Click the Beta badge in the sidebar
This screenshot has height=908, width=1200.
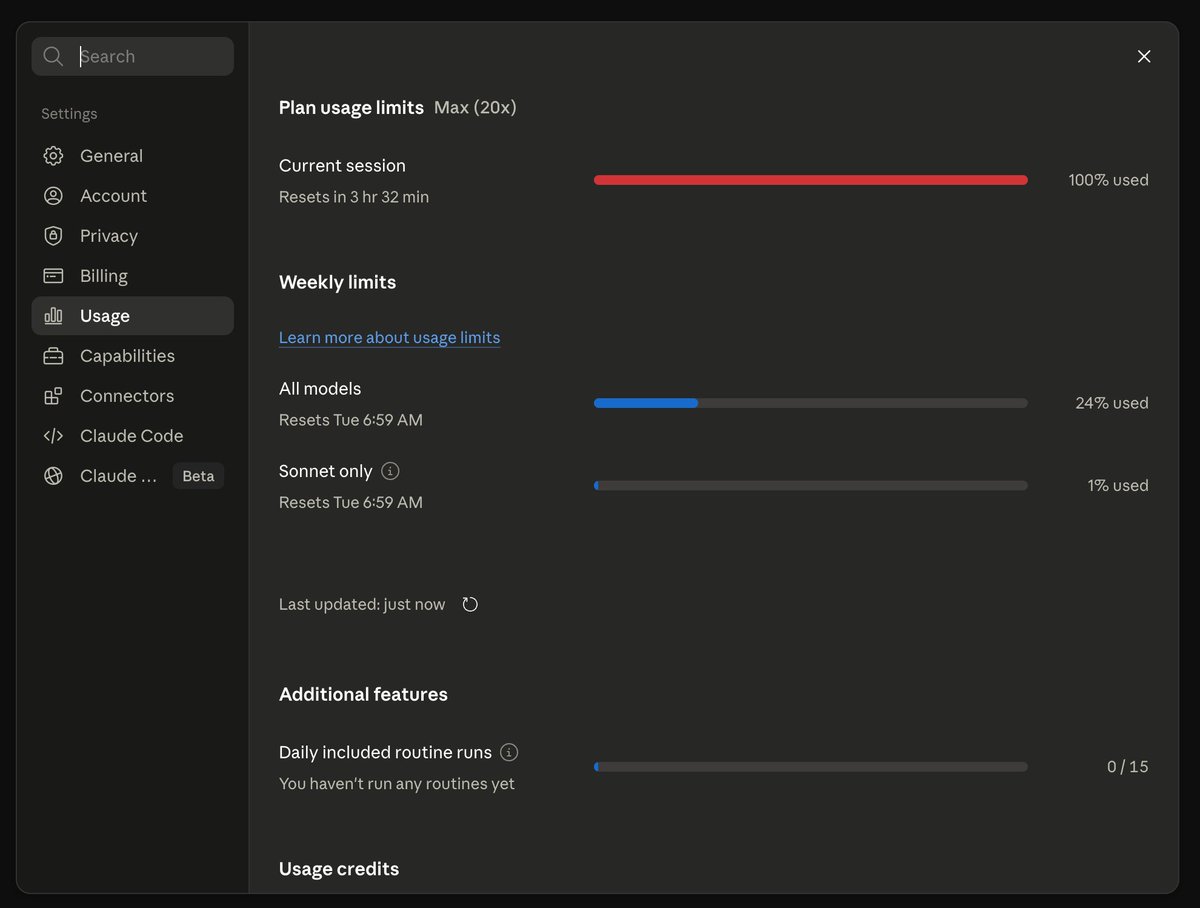198,476
